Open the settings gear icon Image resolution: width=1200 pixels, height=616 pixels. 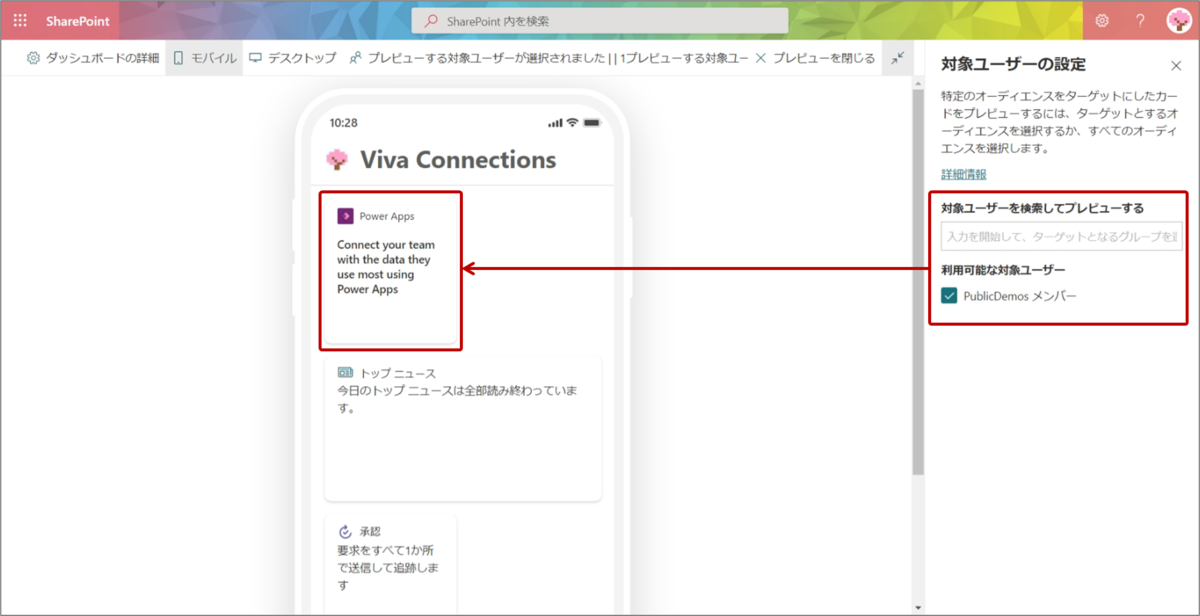pyautogui.click(x=1102, y=21)
